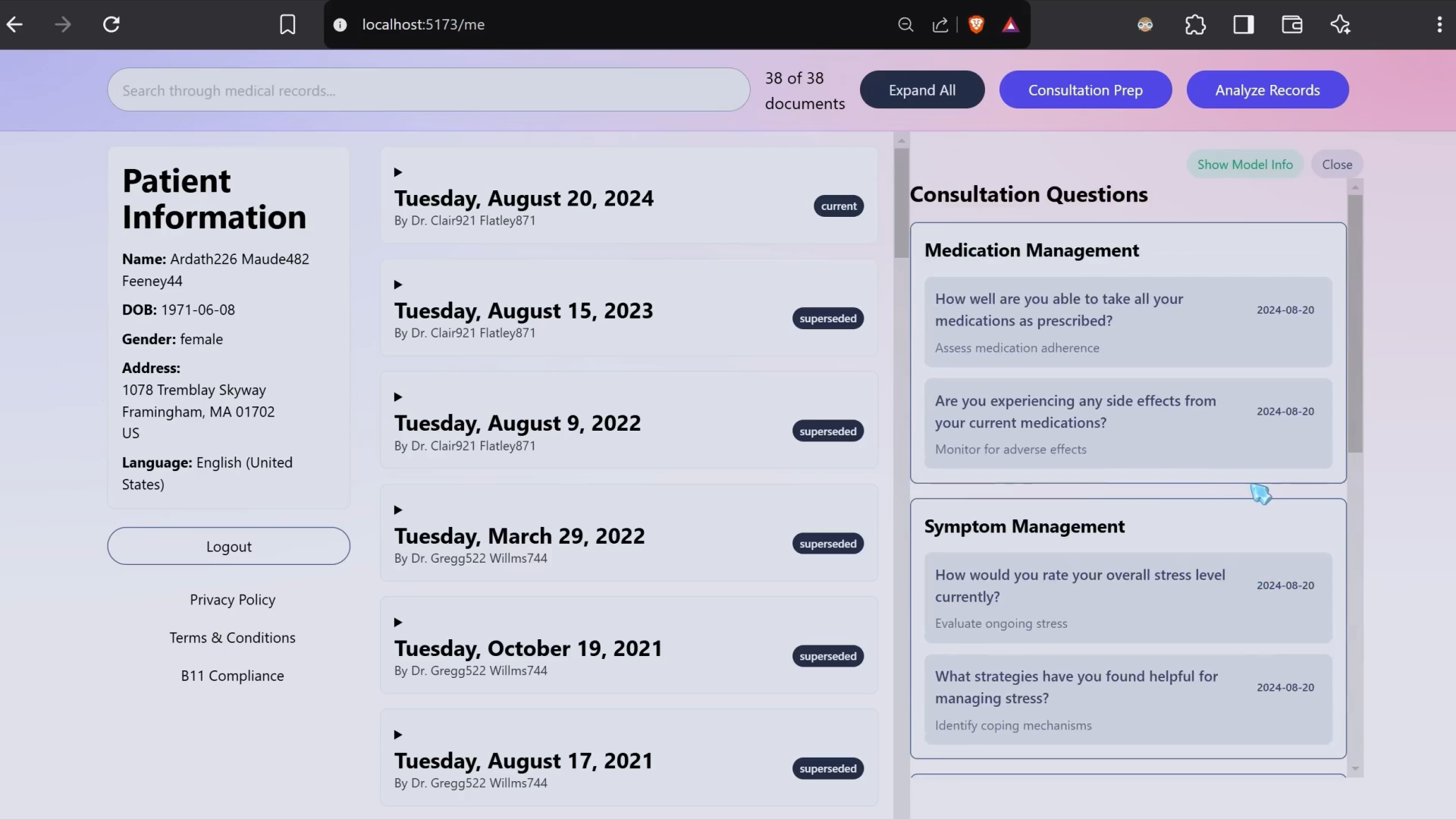Bookmark this page
Screen dimensions: 1456x819
pyautogui.click(x=287, y=24)
